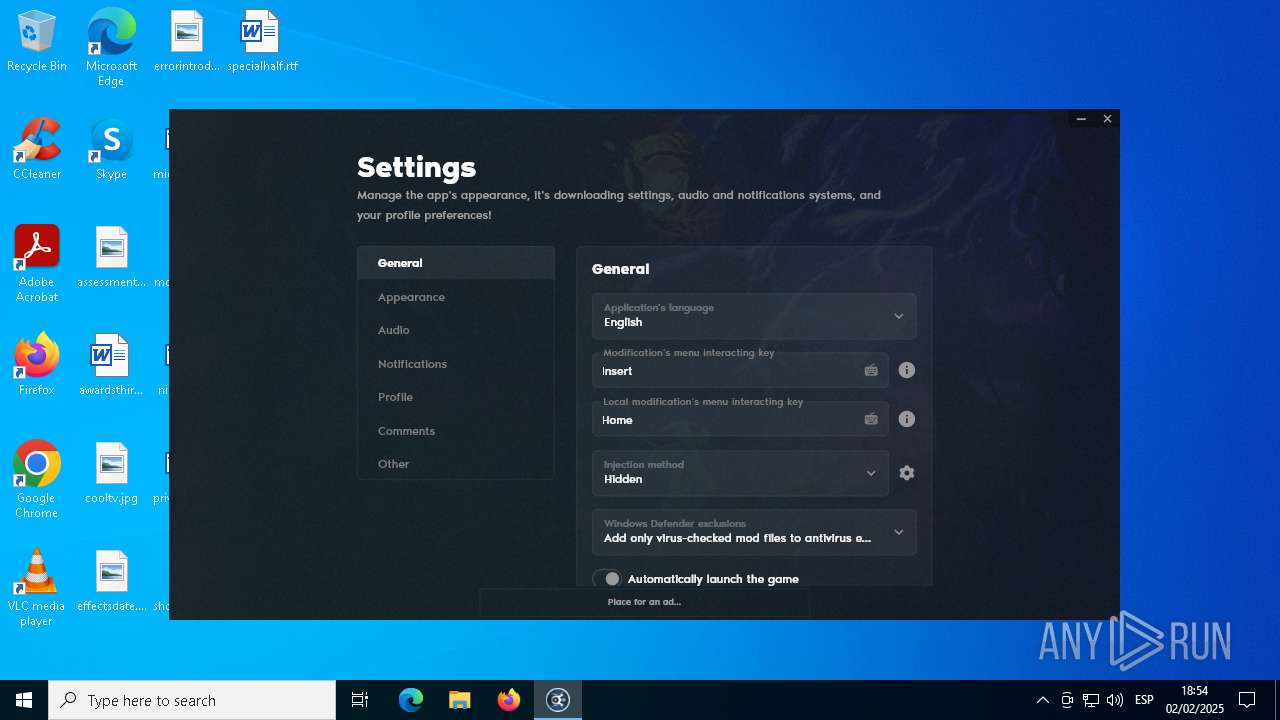Click the taskbar search box
Image resolution: width=1280 pixels, height=720 pixels.
point(192,700)
